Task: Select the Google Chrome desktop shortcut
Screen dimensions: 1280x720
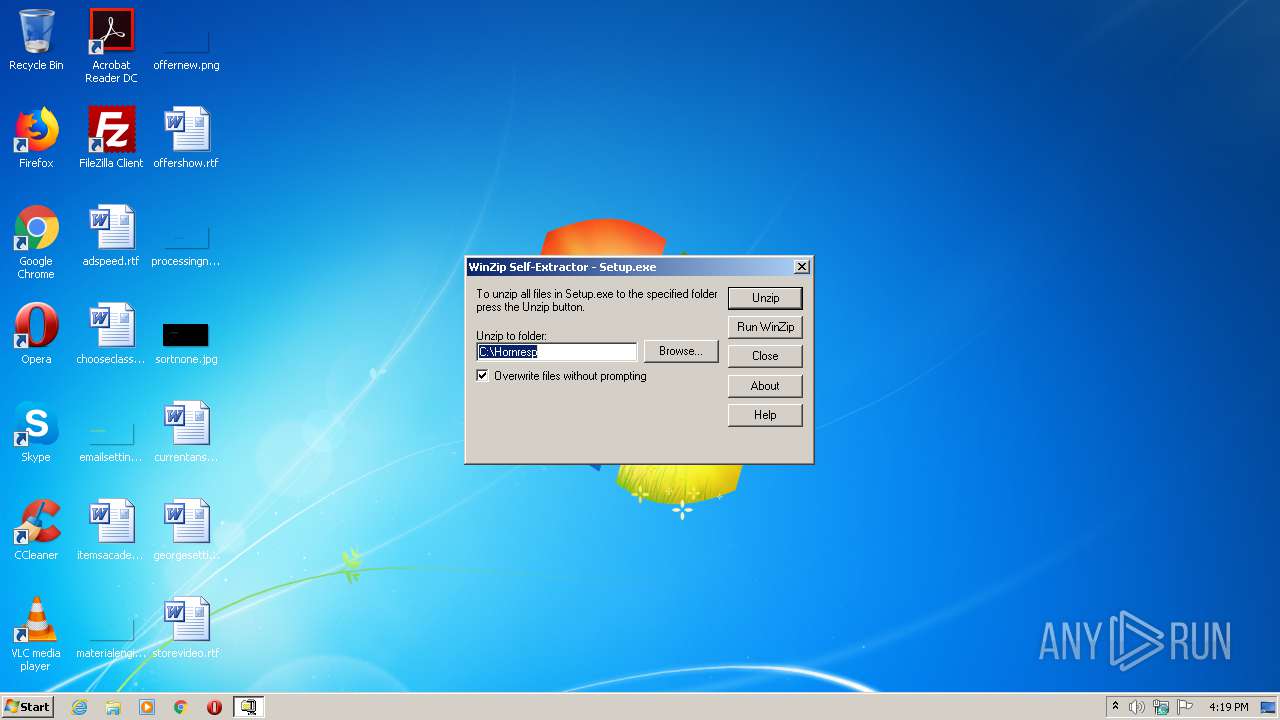Action: click(36, 242)
